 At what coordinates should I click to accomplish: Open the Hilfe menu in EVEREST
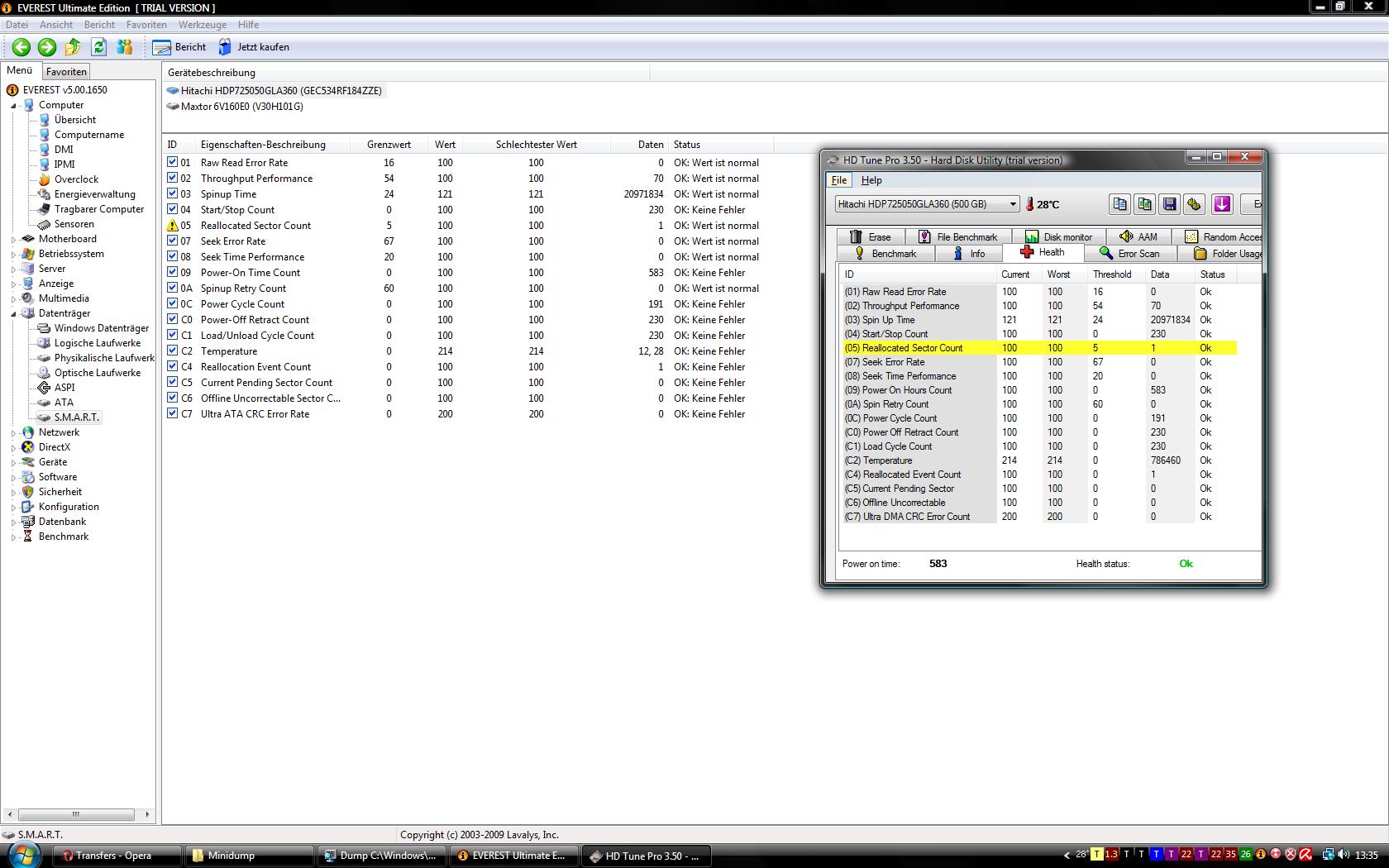click(x=248, y=25)
